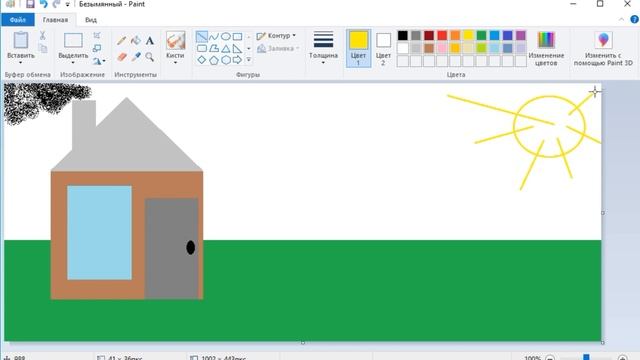Select the Text tool
This screenshot has width=640, height=360.
click(150, 40)
